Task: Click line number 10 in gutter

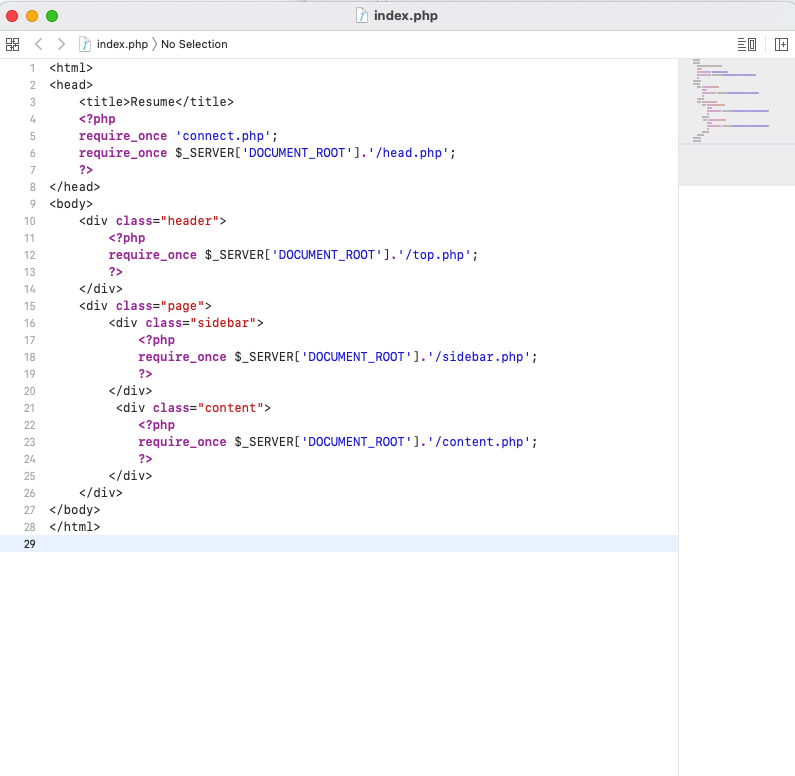Action: click(30, 221)
